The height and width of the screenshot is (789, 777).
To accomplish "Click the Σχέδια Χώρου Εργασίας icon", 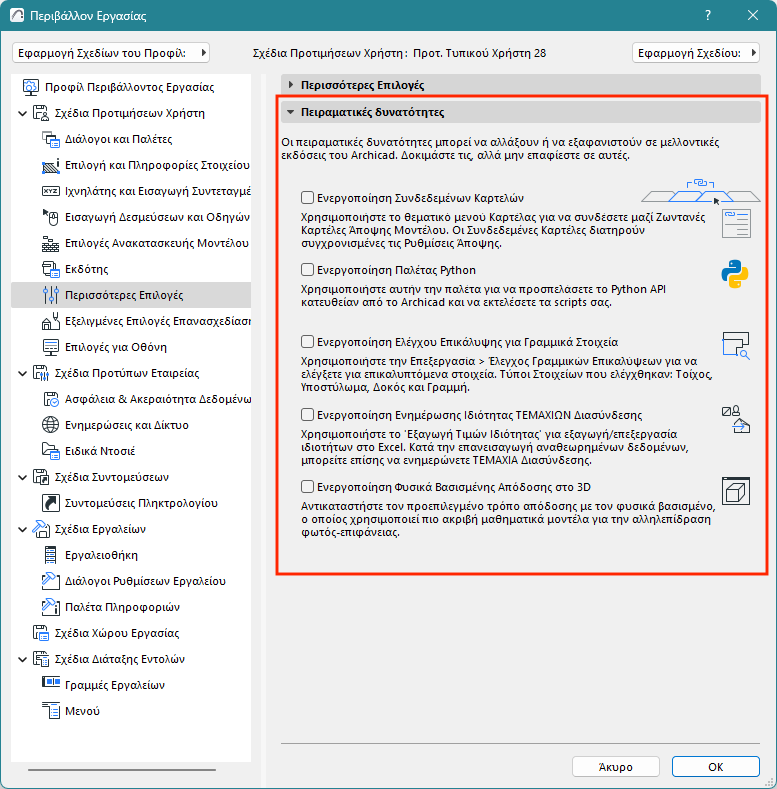I will [x=40, y=633].
